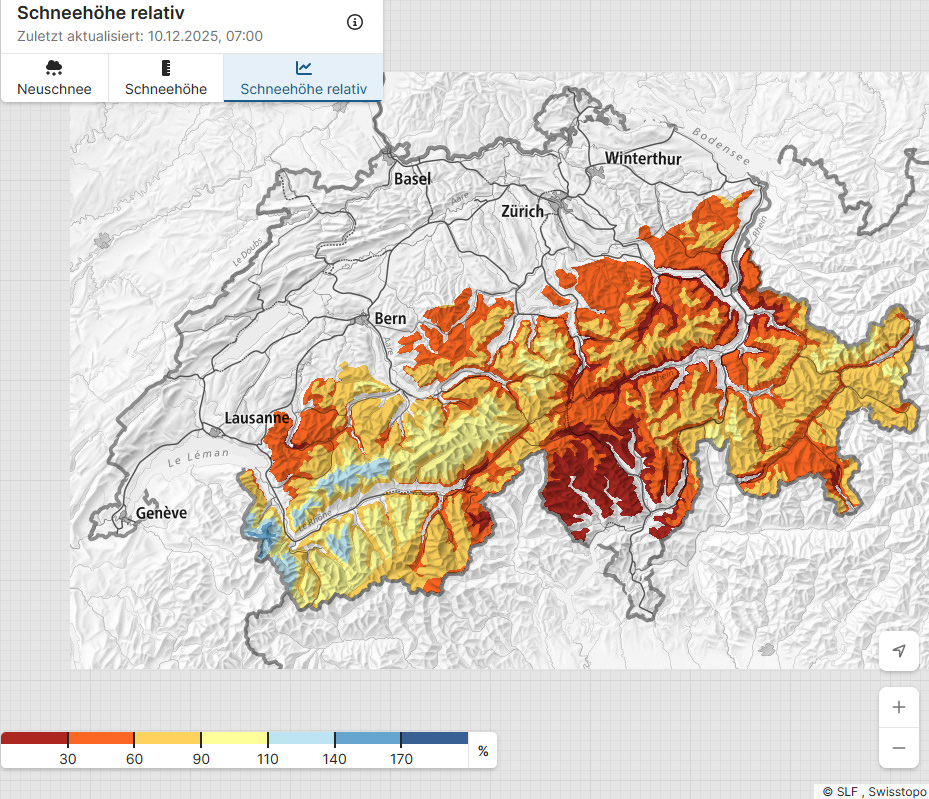Click the Swisstopo attribution link
Viewport: 929px width, 799px height.
897,791
